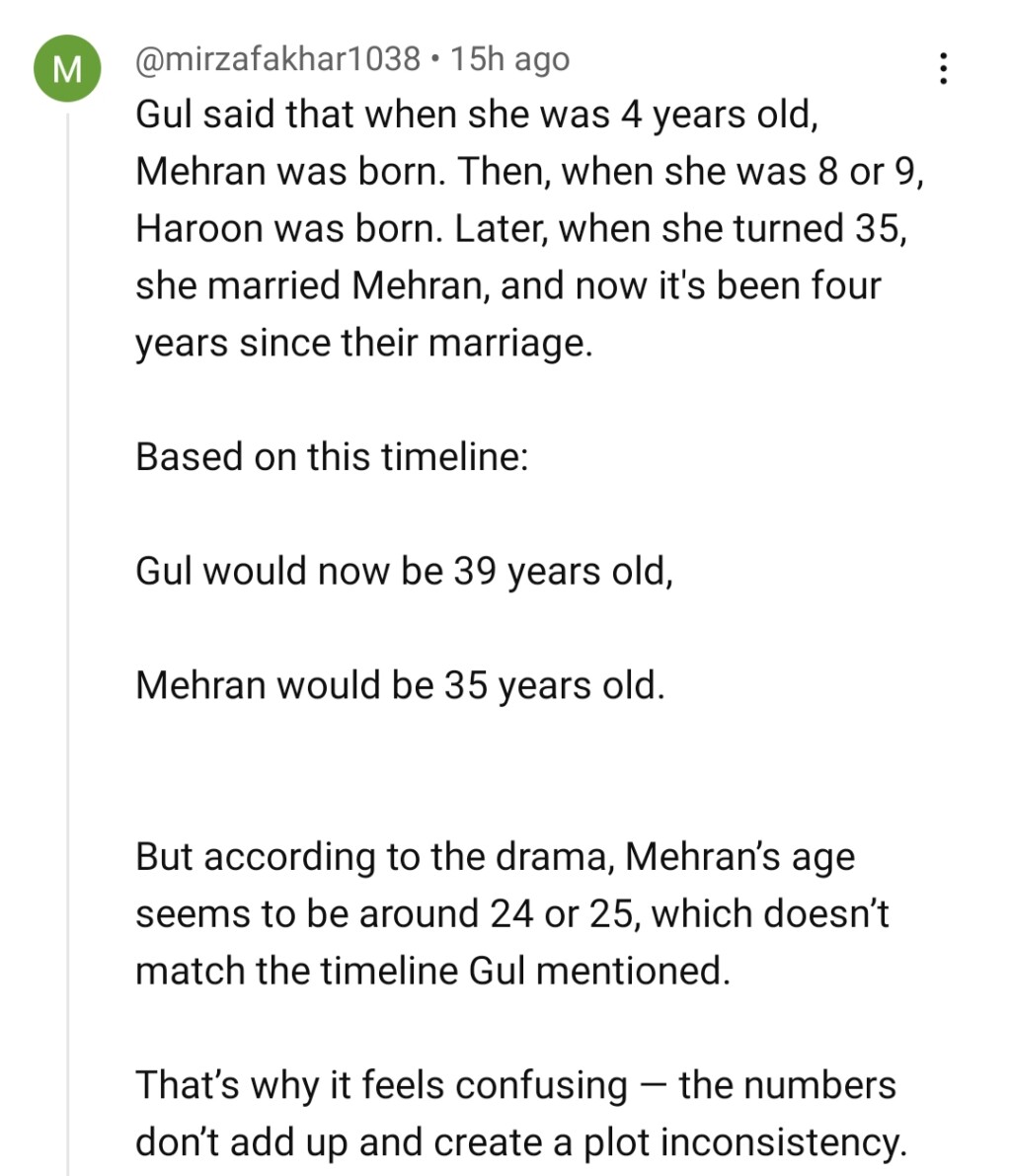Click the green "M" profile avatar

[67, 69]
